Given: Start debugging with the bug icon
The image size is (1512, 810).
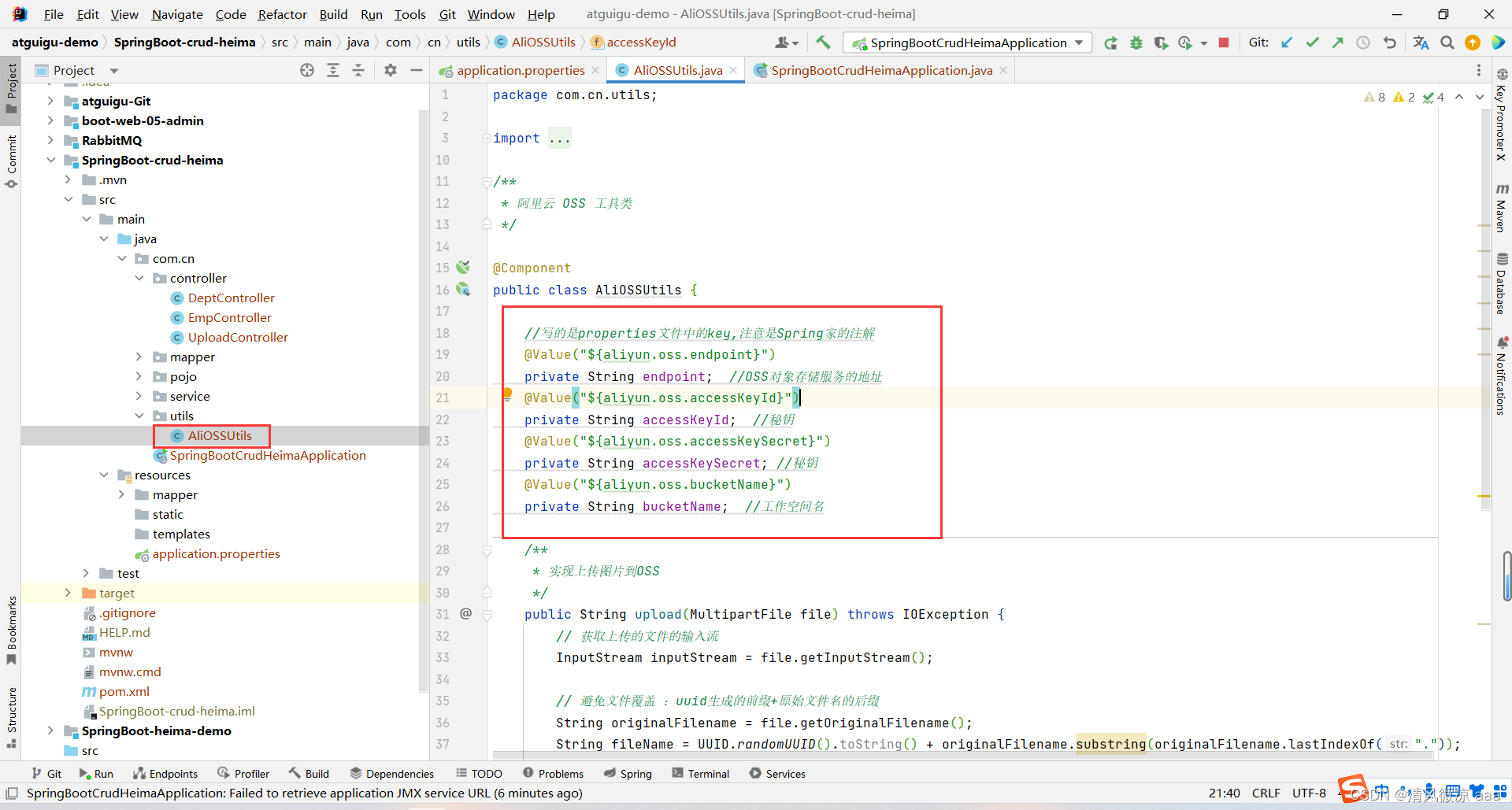Looking at the screenshot, I should 1136,43.
